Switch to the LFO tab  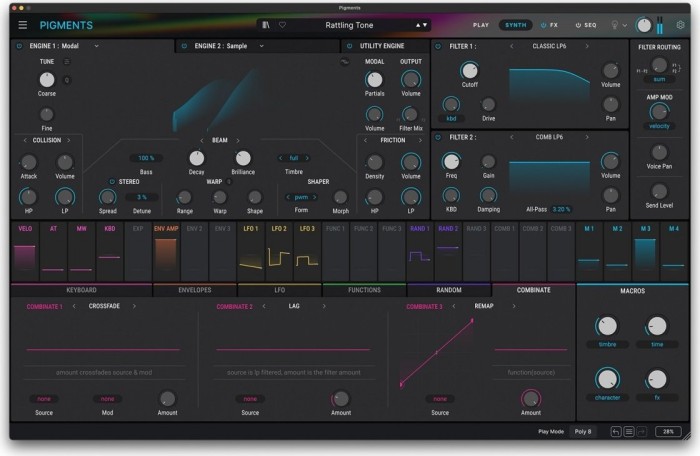pyautogui.click(x=279, y=290)
